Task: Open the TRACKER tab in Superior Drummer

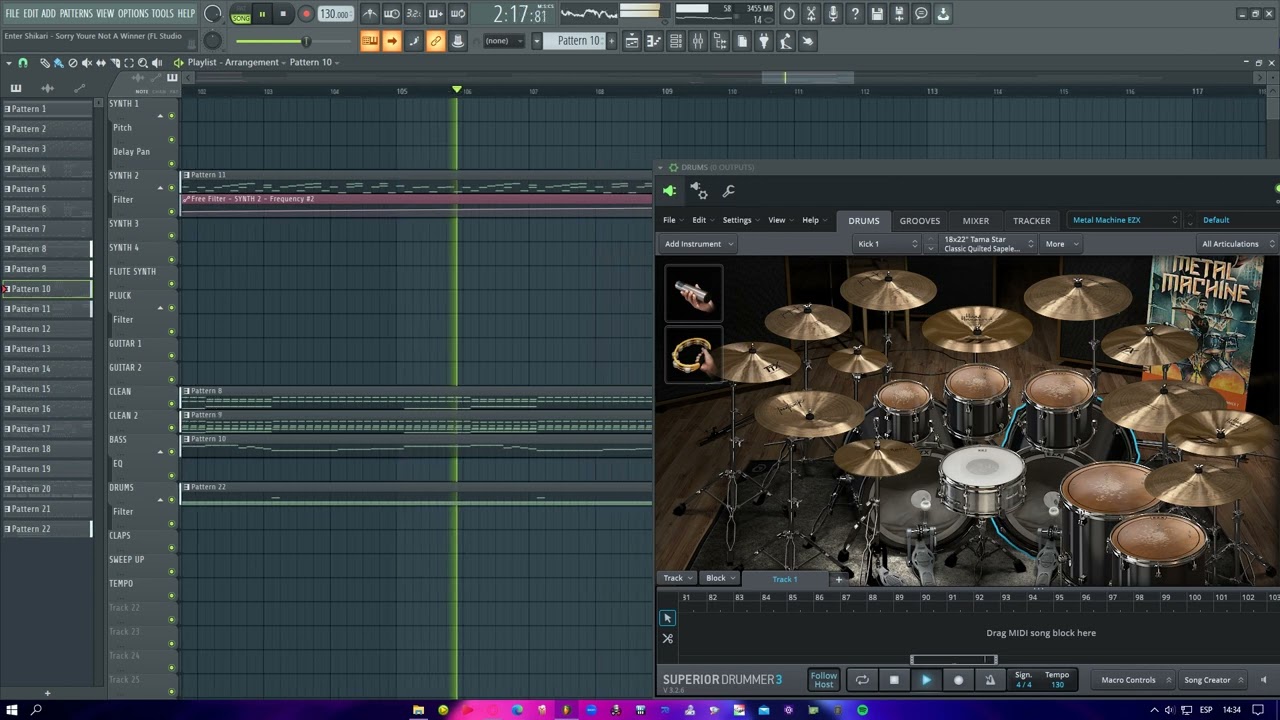Action: pos(1031,221)
